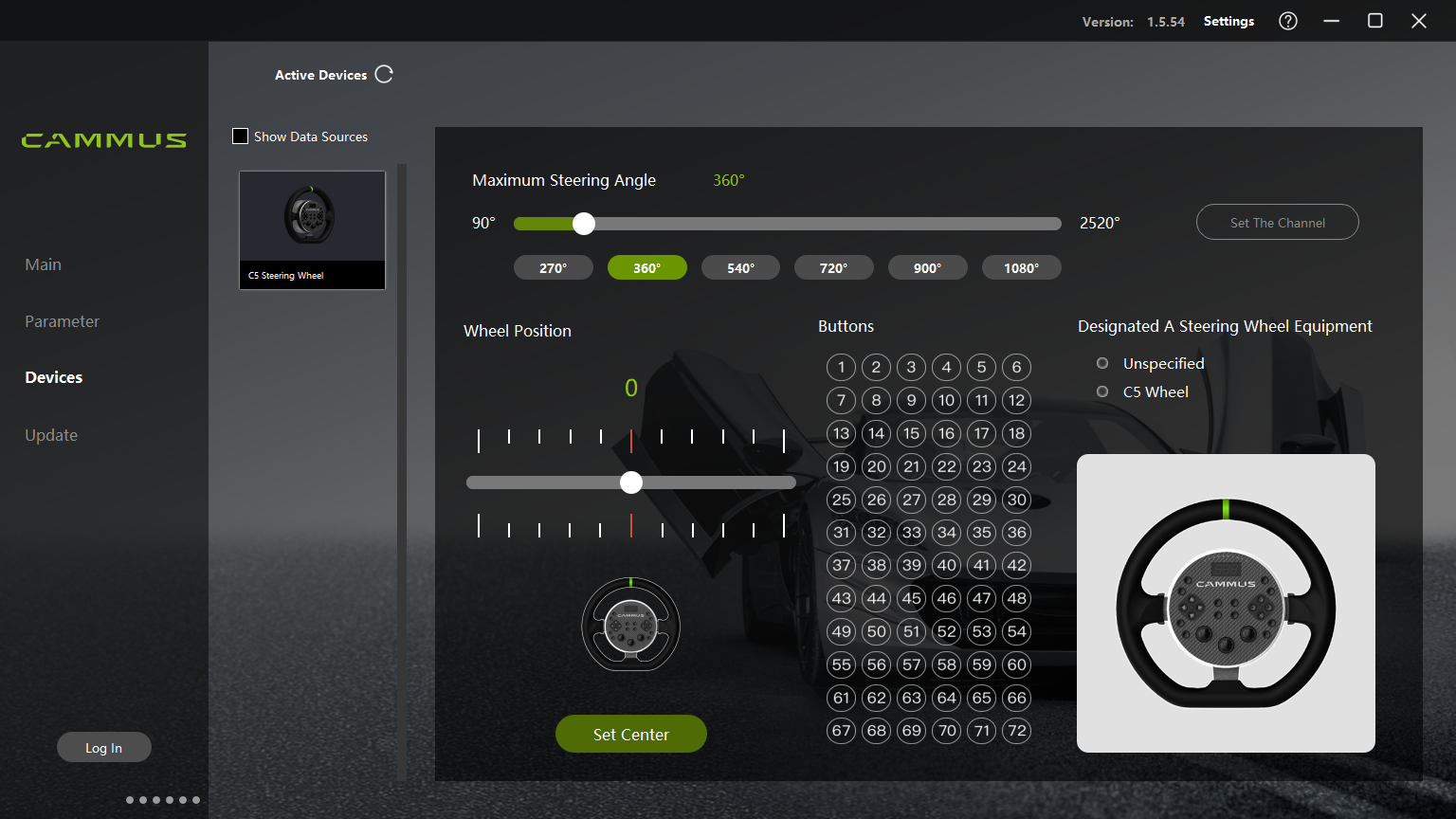
Task: Click button indicator 55
Action: coord(841,664)
